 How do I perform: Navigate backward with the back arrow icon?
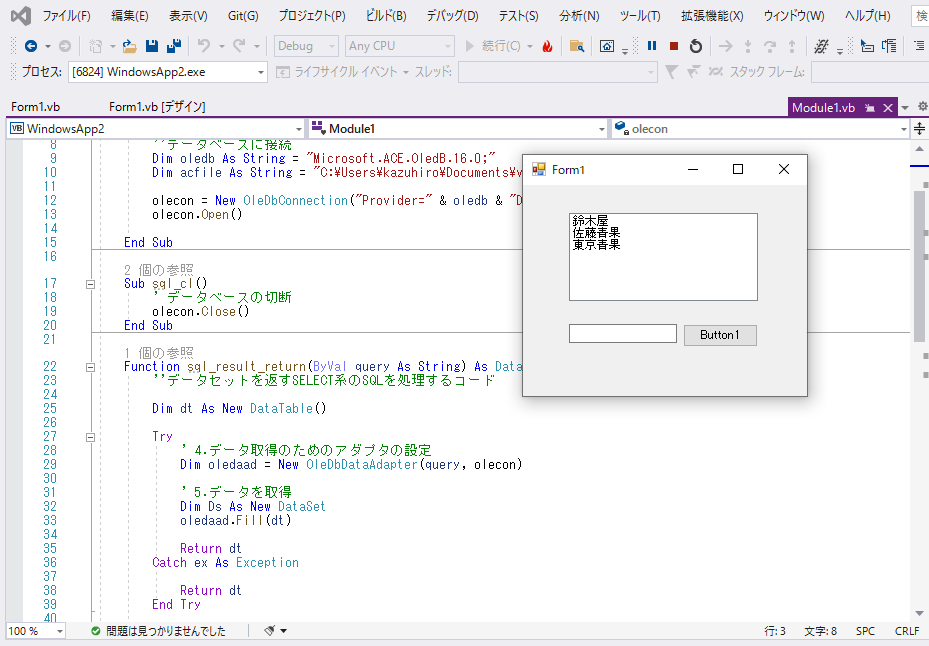coord(30,46)
